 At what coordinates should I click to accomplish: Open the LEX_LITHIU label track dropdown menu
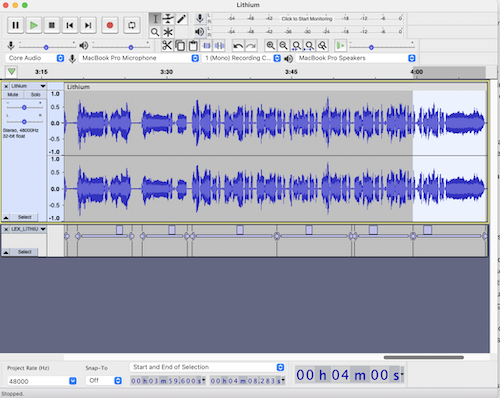(x=28, y=229)
